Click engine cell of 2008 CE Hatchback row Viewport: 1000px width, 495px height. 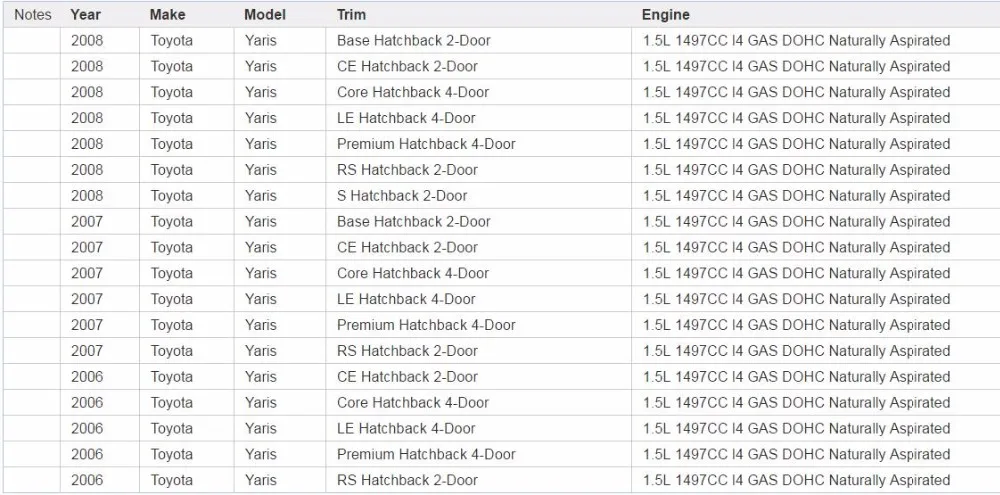[x=796, y=67]
